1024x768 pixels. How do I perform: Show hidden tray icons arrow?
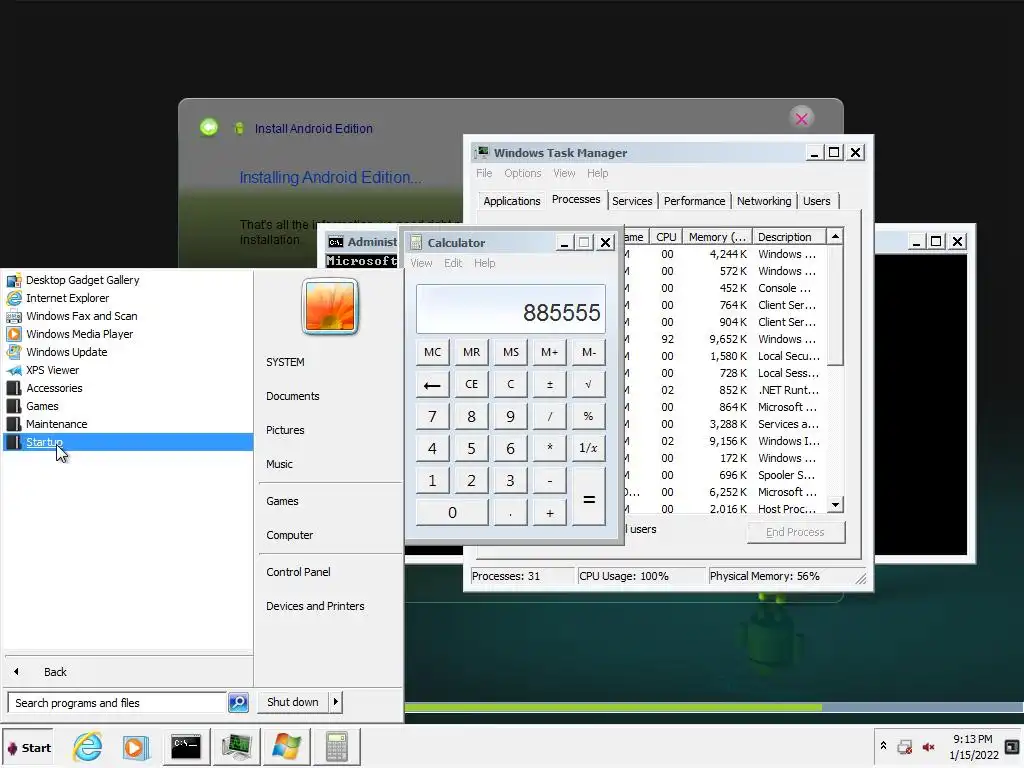(883, 745)
